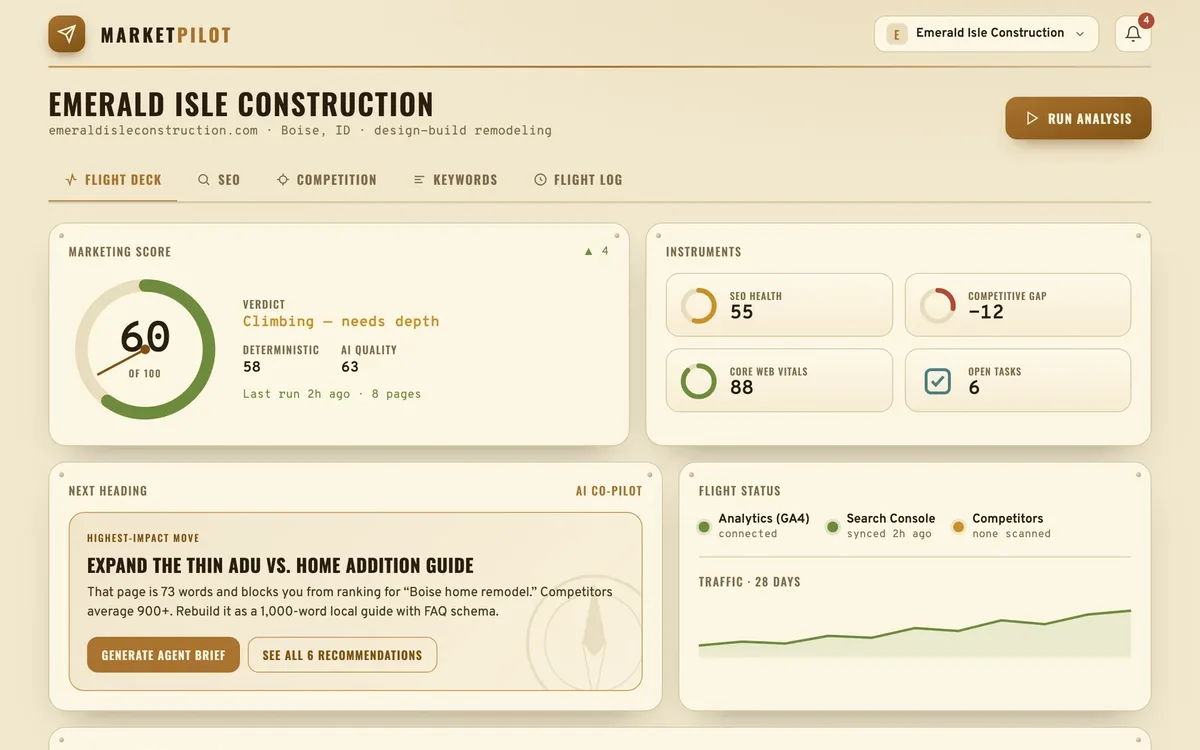Viewport: 1200px width, 750px height.
Task: Click the MarketPilot paper-plane logo icon
Action: 67,34
